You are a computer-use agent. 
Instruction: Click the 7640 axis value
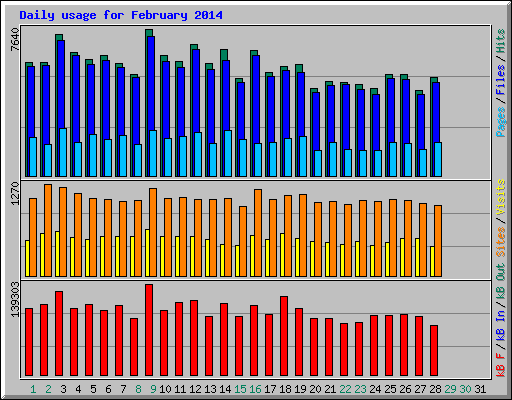15,40
